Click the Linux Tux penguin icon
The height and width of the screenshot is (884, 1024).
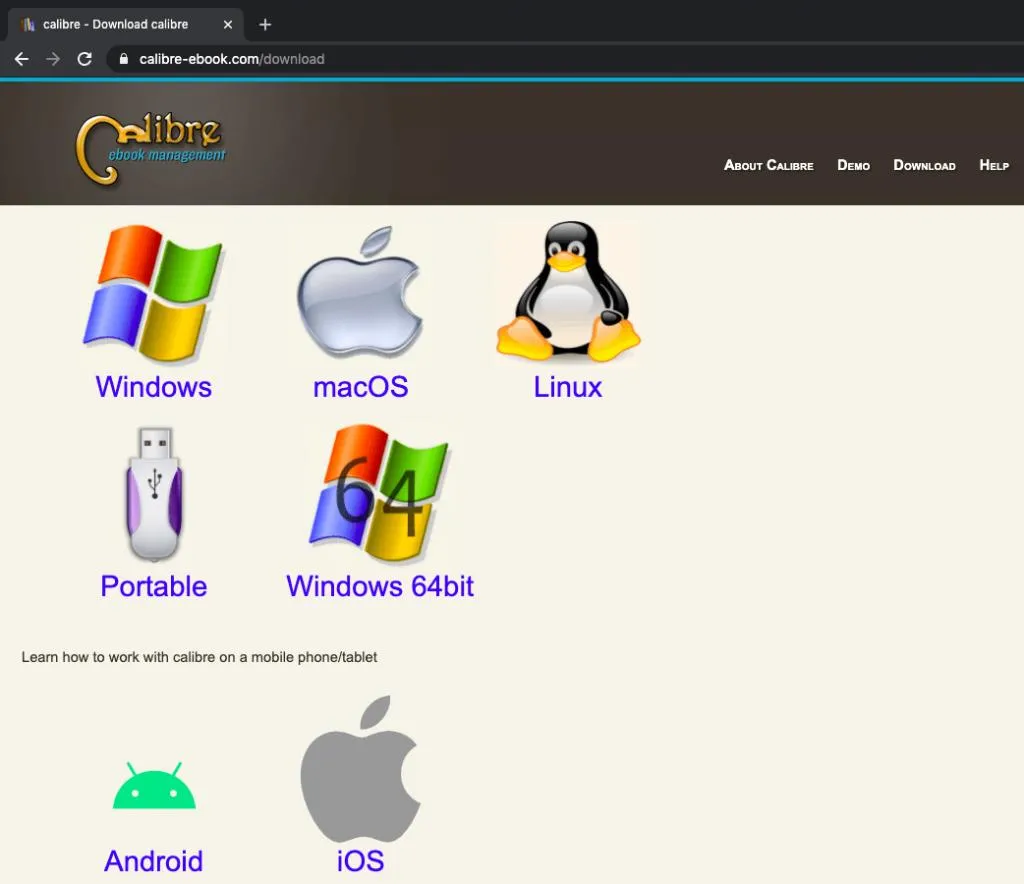click(568, 291)
